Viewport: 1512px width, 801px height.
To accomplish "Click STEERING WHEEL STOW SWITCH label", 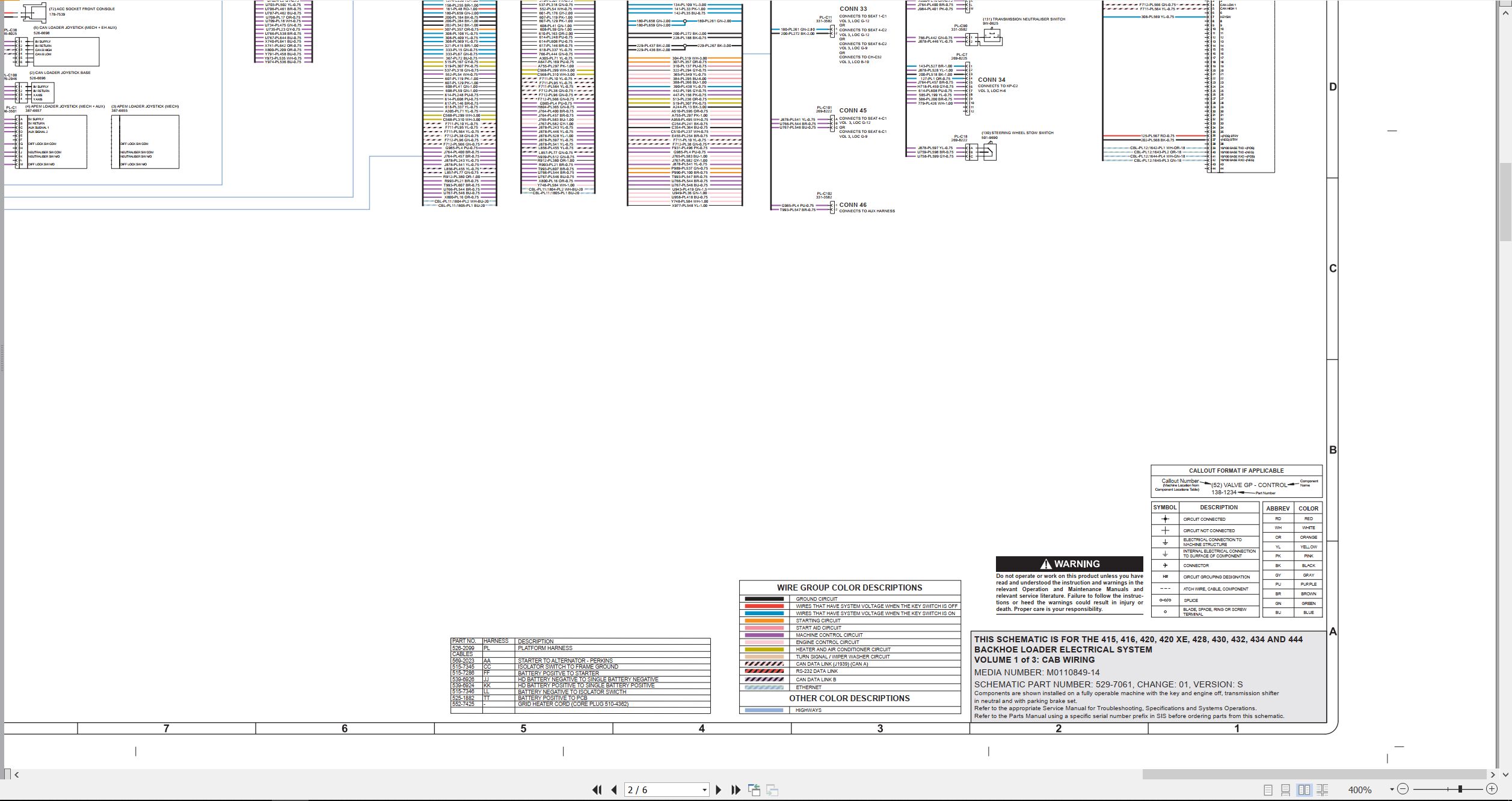I will [1018, 133].
